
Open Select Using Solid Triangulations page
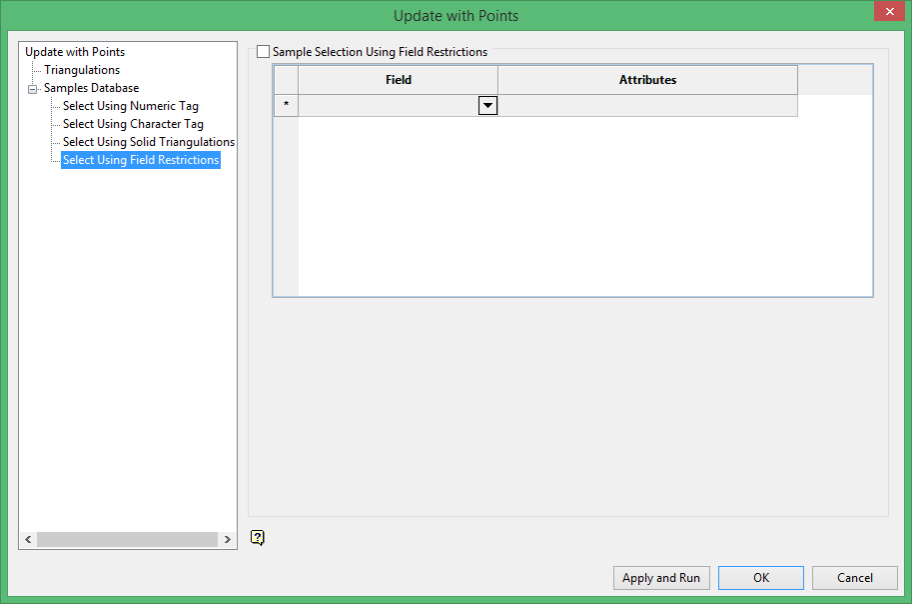point(149,142)
